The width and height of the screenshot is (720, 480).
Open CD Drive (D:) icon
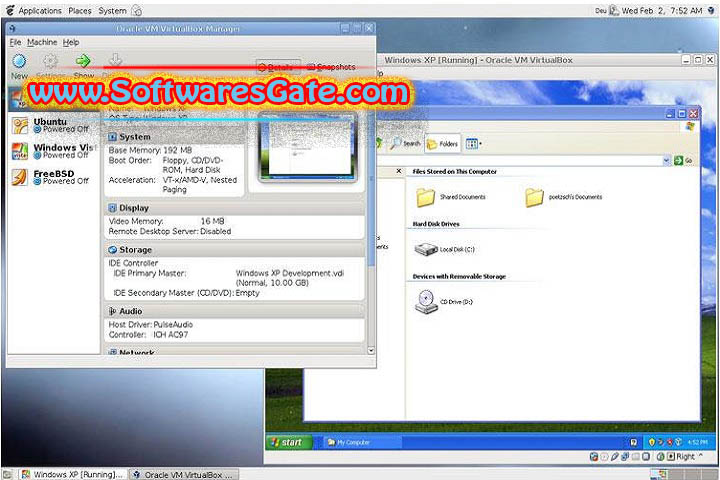pos(426,302)
